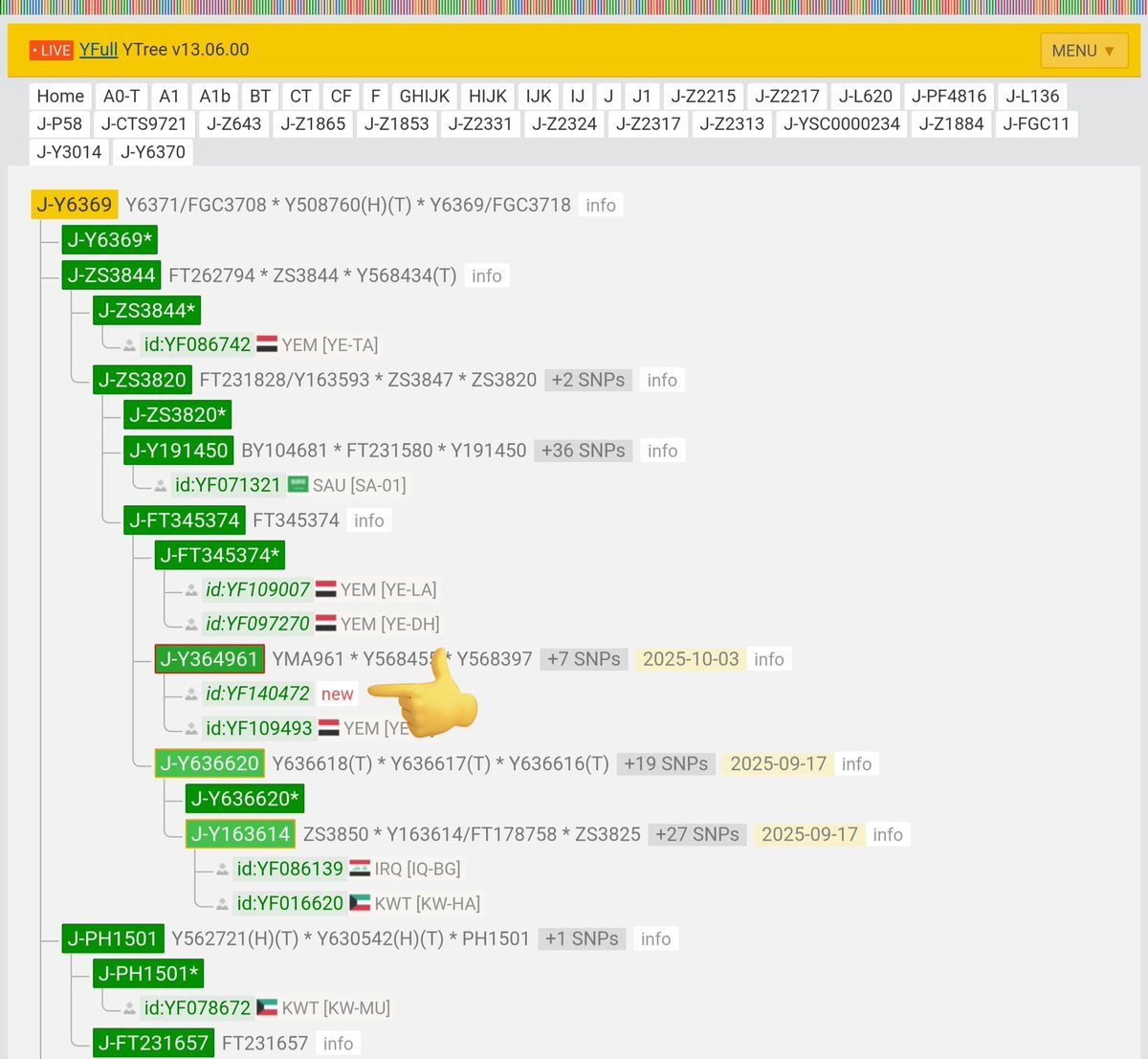1148x1059 pixels.
Task: Open the J-Y636620 branch
Action: coord(210,764)
